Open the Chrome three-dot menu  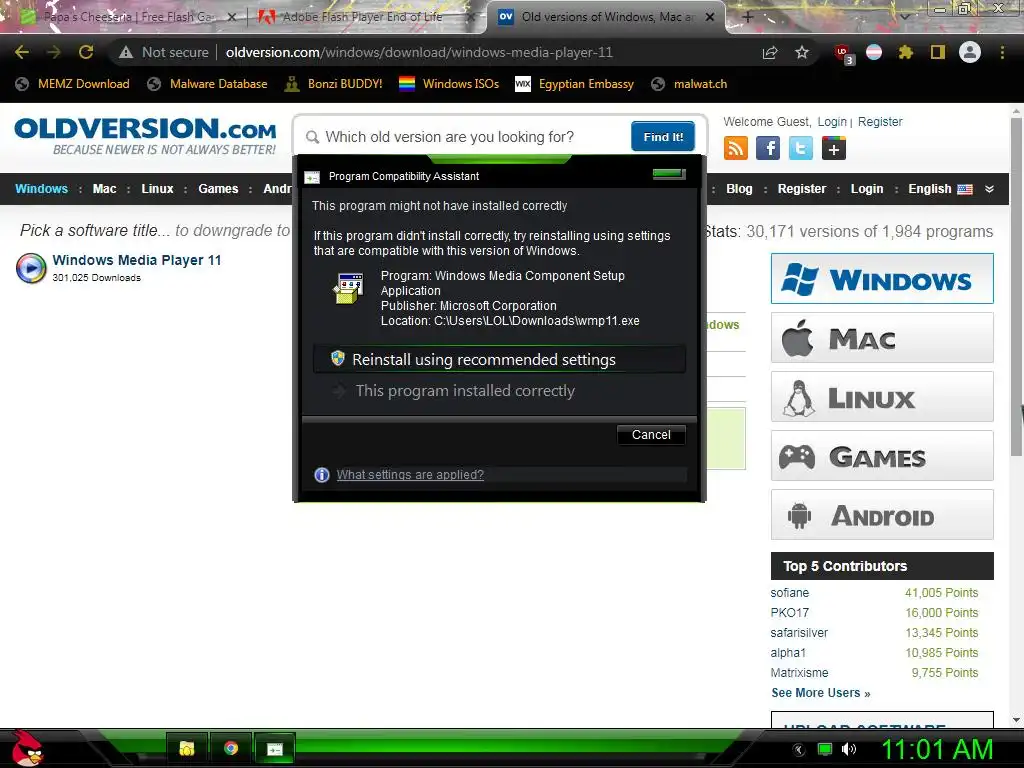point(1002,52)
